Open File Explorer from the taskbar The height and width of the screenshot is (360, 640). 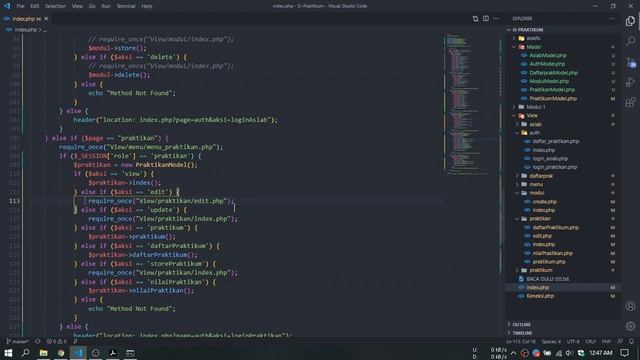pyautogui.click(x=43, y=353)
